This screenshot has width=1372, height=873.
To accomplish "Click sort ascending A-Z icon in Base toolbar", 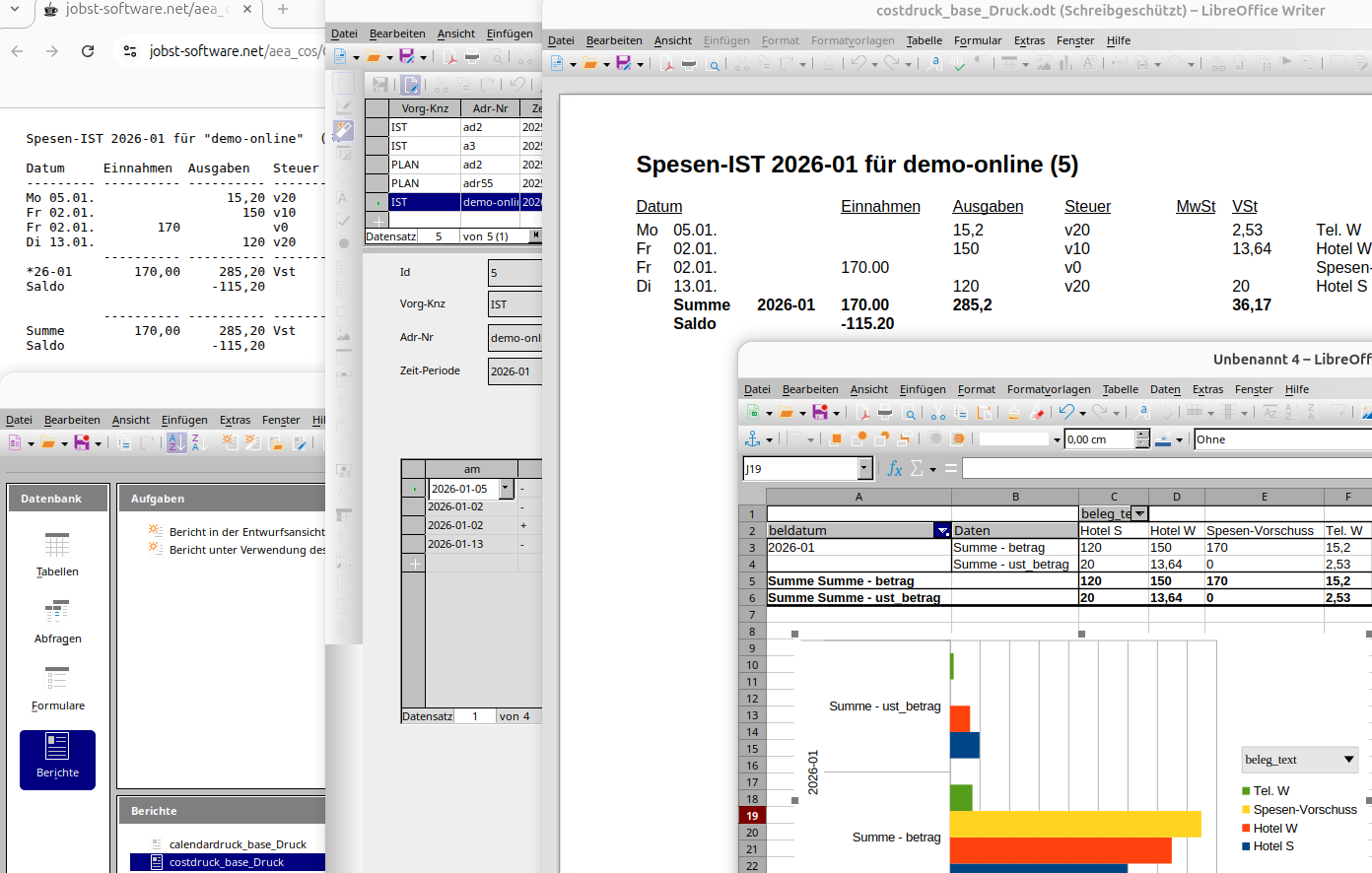I will [x=176, y=443].
